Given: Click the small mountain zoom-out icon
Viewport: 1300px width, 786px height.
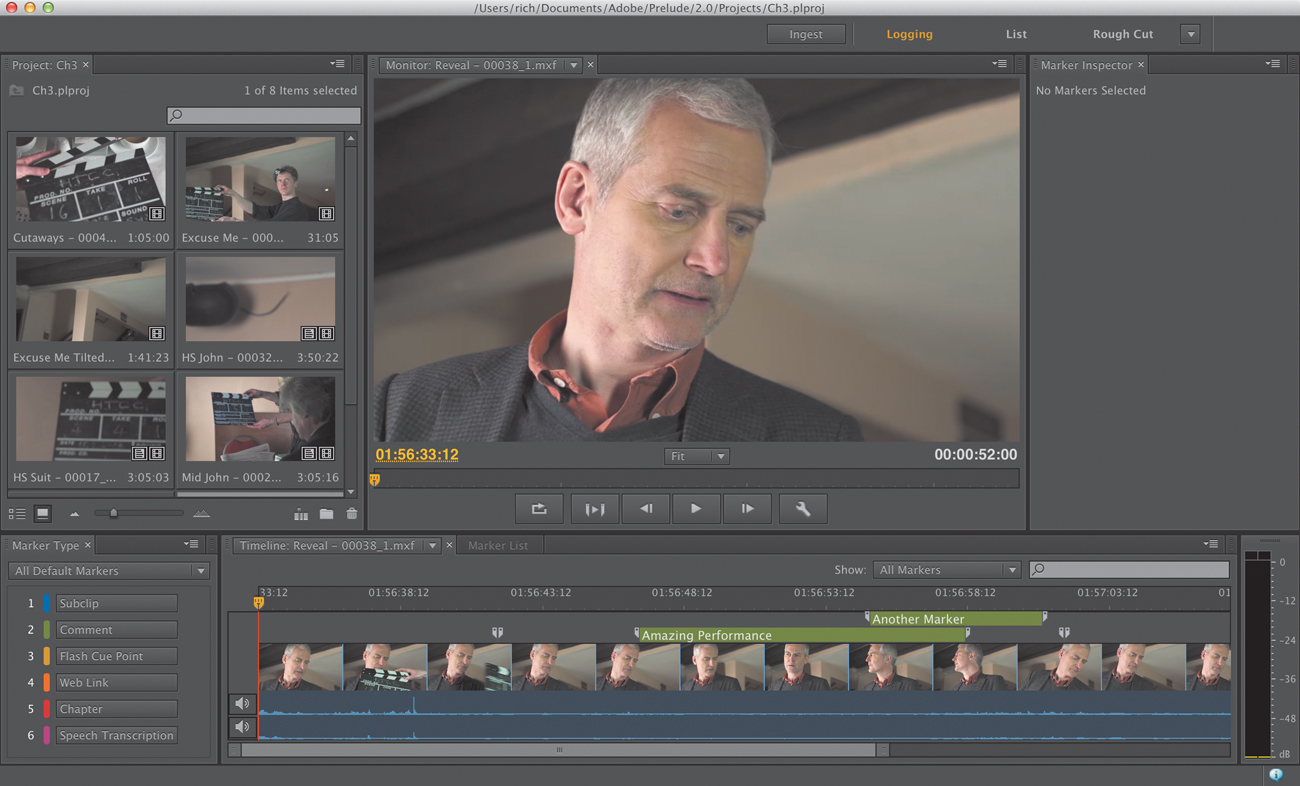Looking at the screenshot, I should coord(74,514).
